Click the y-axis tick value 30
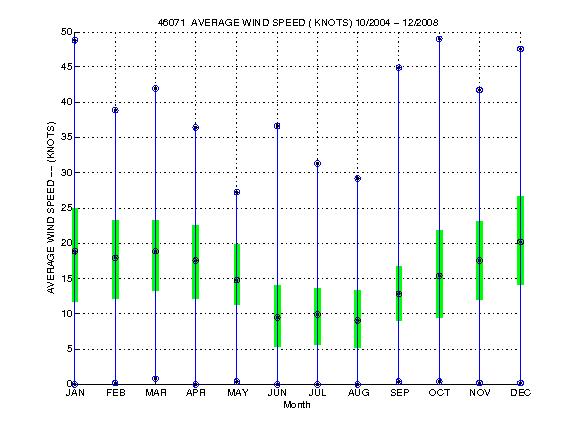 [66, 173]
